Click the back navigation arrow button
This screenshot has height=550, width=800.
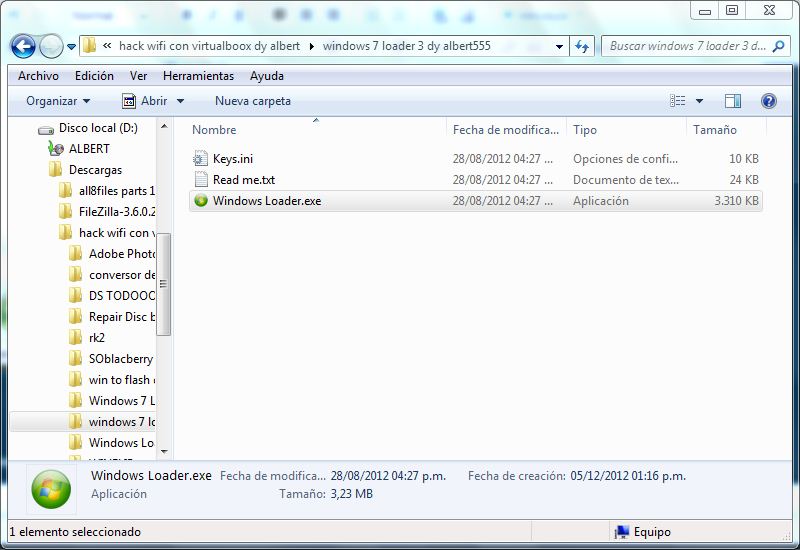pyautogui.click(x=24, y=46)
